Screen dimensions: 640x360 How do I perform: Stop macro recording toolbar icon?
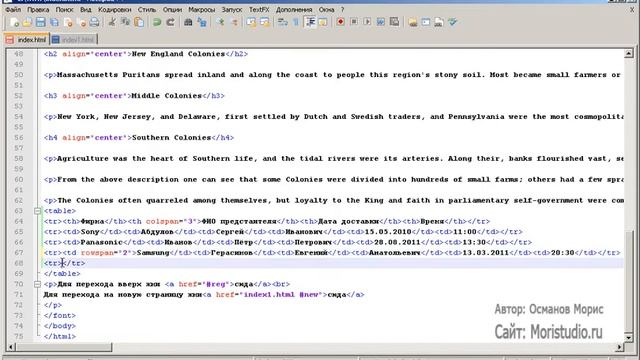tap(354, 22)
